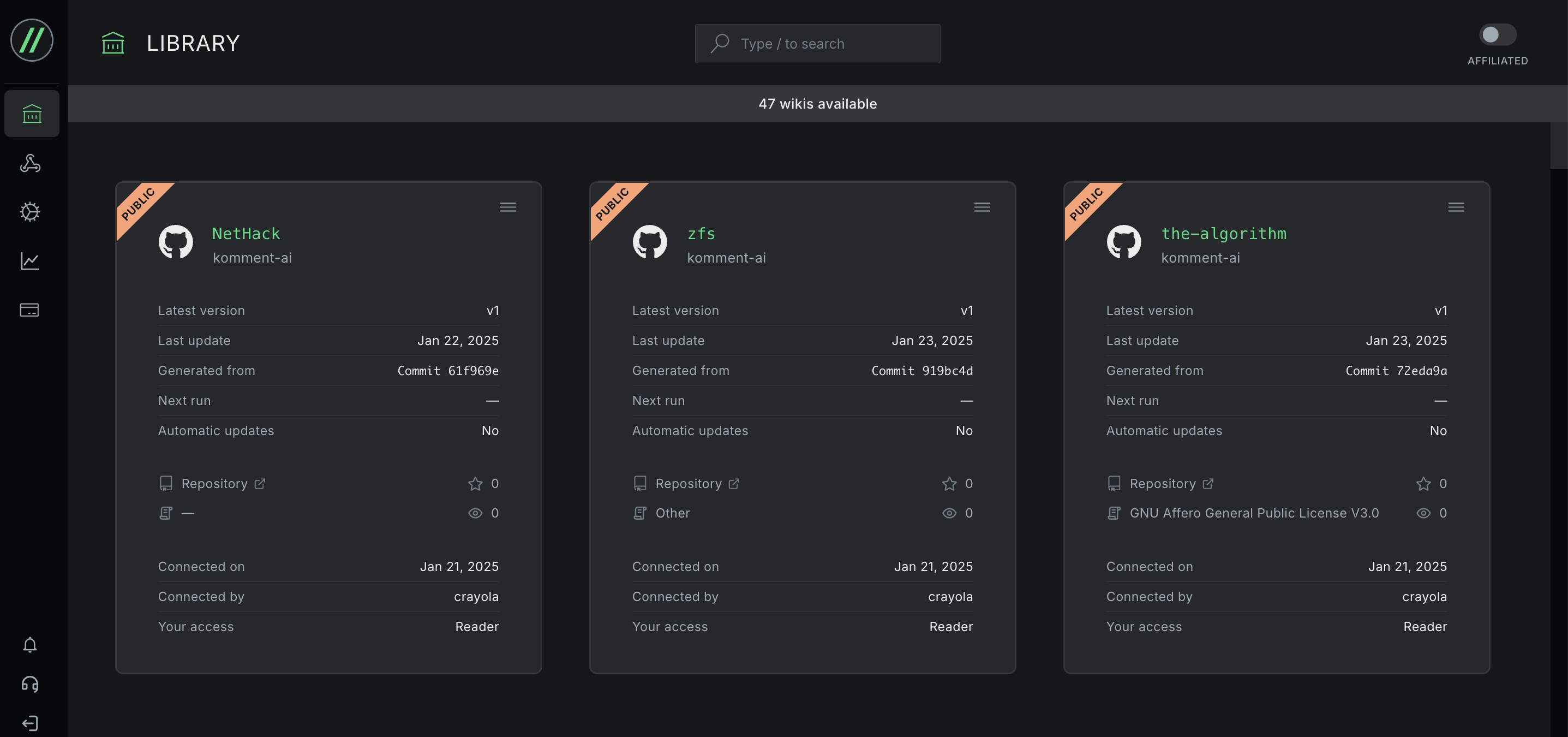1568x737 pixels.
Task: Click the Library header bank icon
Action: [112, 43]
